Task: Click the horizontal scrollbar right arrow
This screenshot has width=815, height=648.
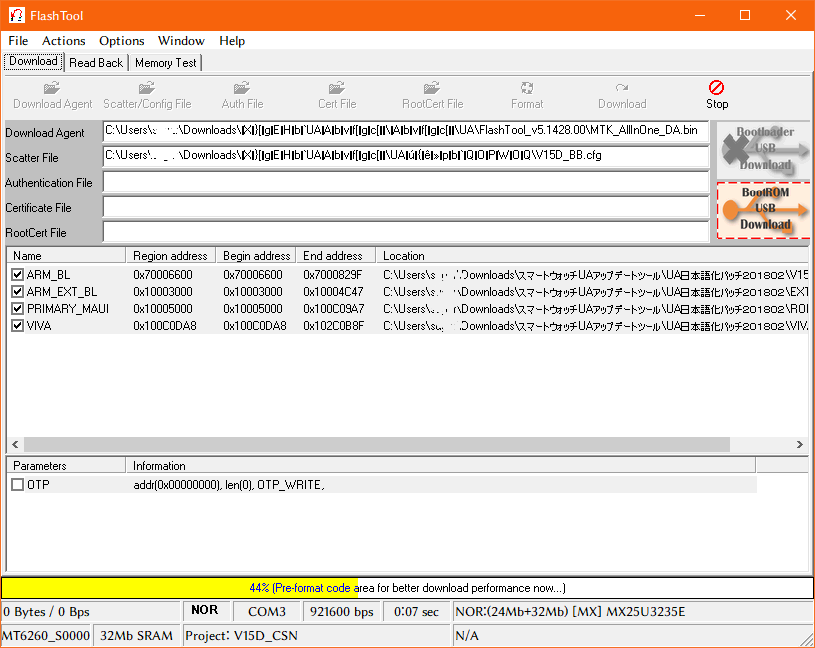Action: point(800,445)
